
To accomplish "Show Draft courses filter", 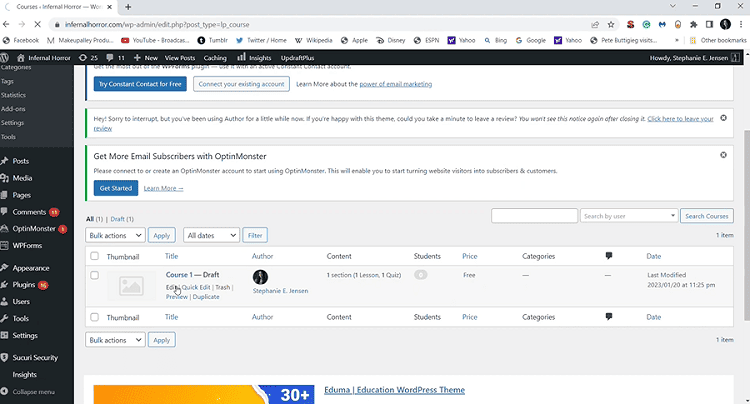I will (x=117, y=219).
